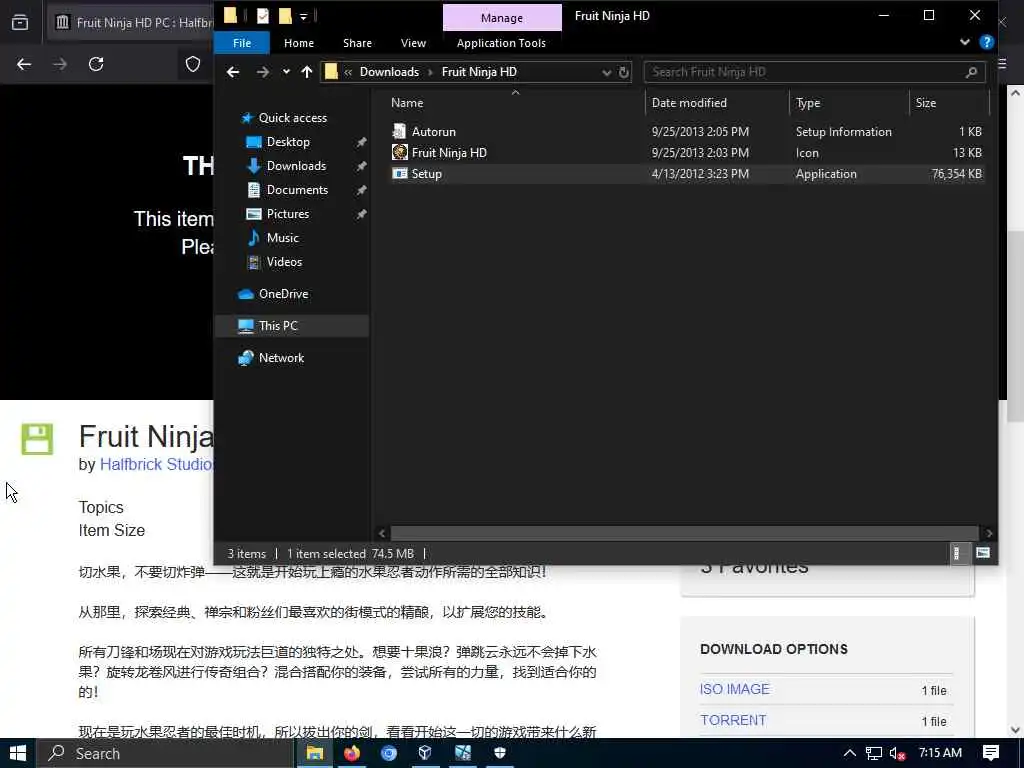Switch to the Home ribbon tab
Viewport: 1024px width, 768px height.
pyautogui.click(x=299, y=43)
